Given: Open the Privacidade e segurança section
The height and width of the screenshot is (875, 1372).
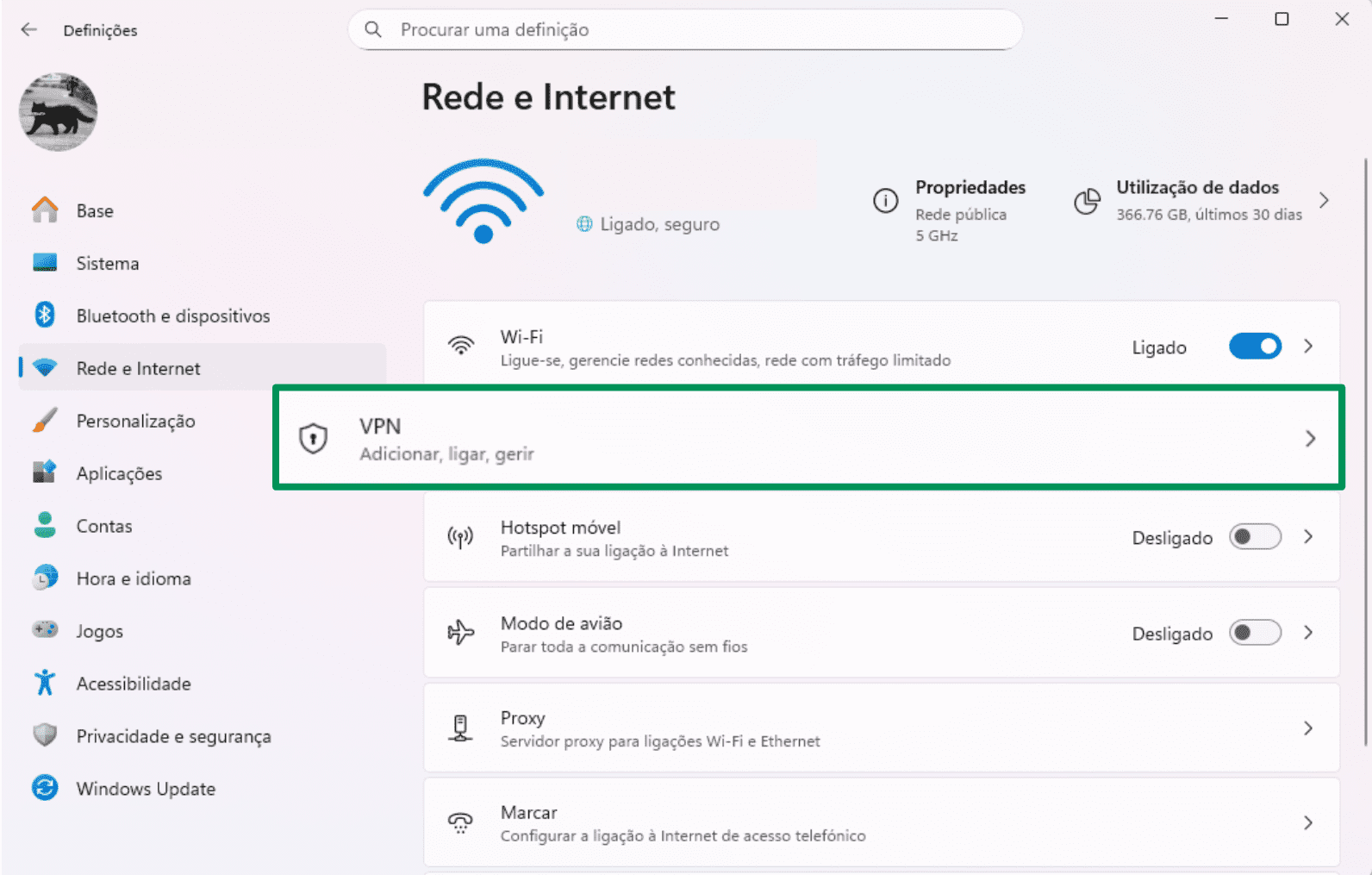Looking at the screenshot, I should (173, 736).
